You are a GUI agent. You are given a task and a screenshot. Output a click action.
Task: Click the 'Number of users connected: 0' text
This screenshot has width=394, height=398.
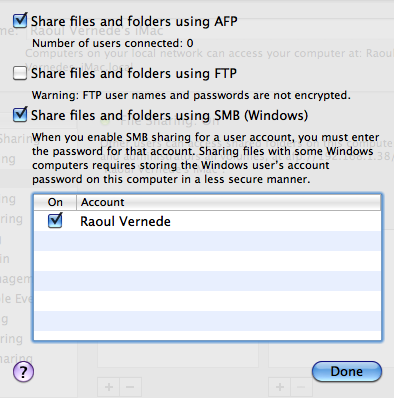113,43
